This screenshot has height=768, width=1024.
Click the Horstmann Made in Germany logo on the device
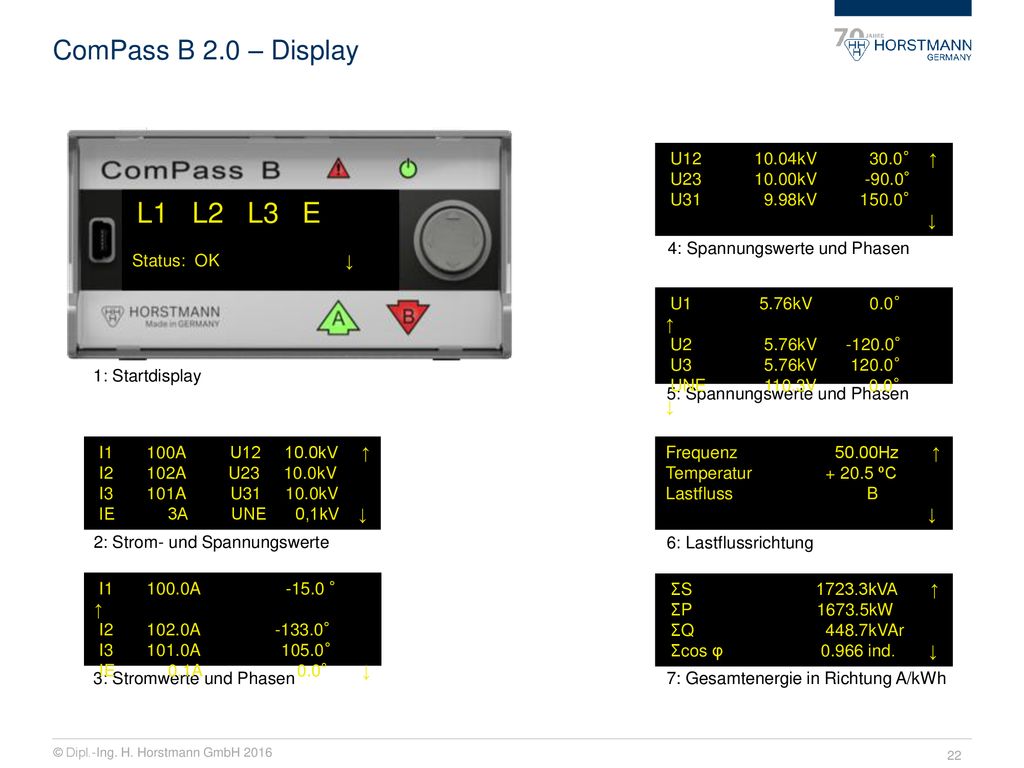coord(161,316)
